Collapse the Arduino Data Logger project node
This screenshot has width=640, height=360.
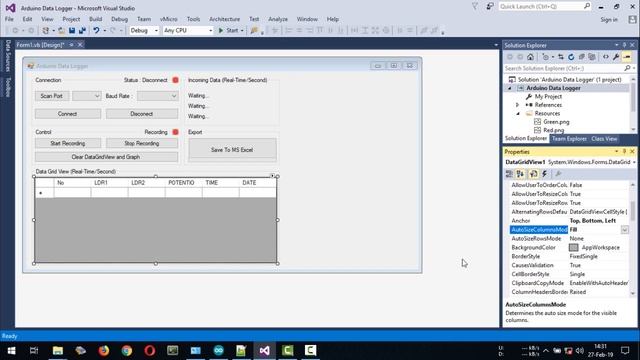coord(509,88)
